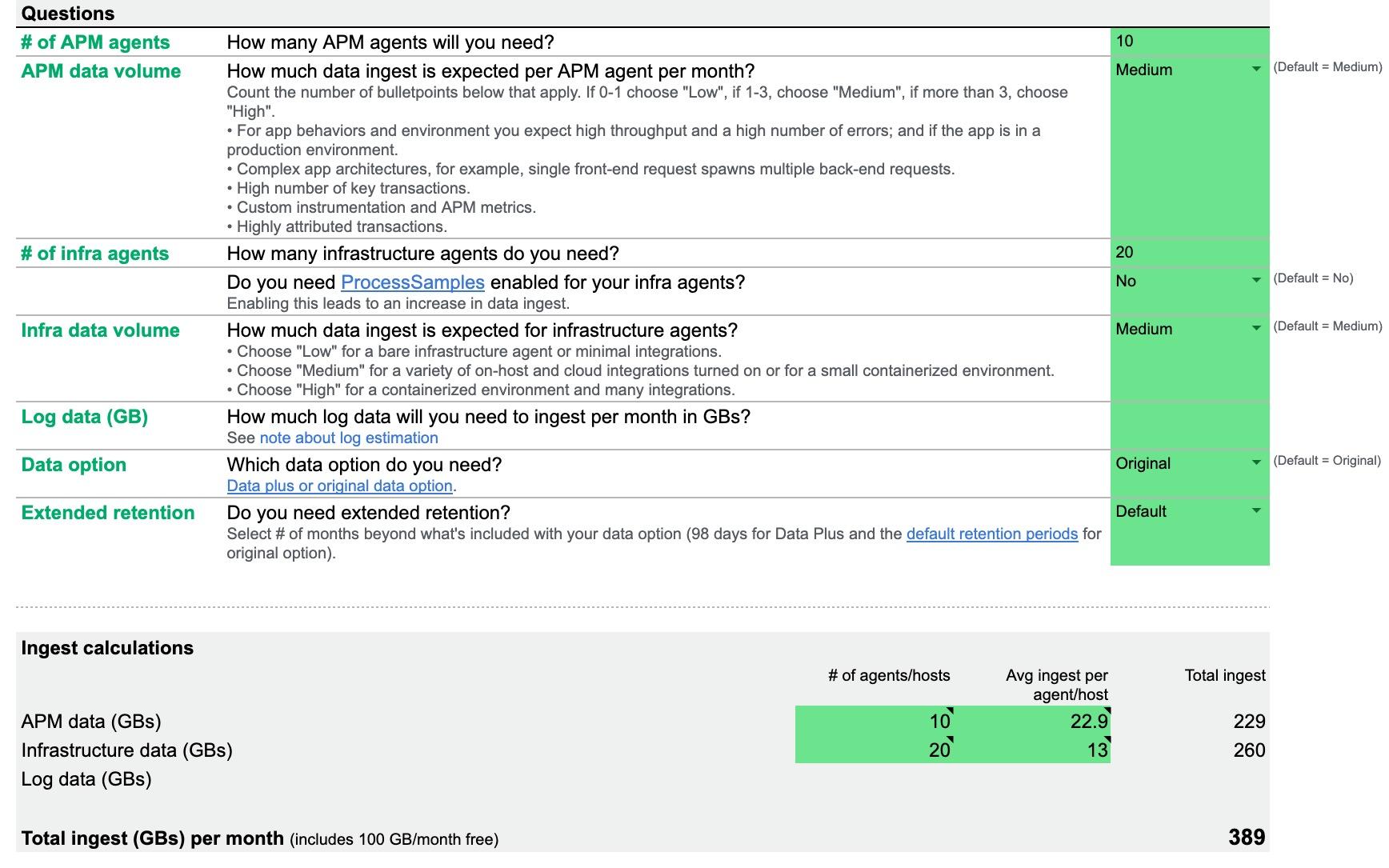Expand the Infra data volume Medium dropdown
This screenshot has height=868, width=1389.
1255,330
